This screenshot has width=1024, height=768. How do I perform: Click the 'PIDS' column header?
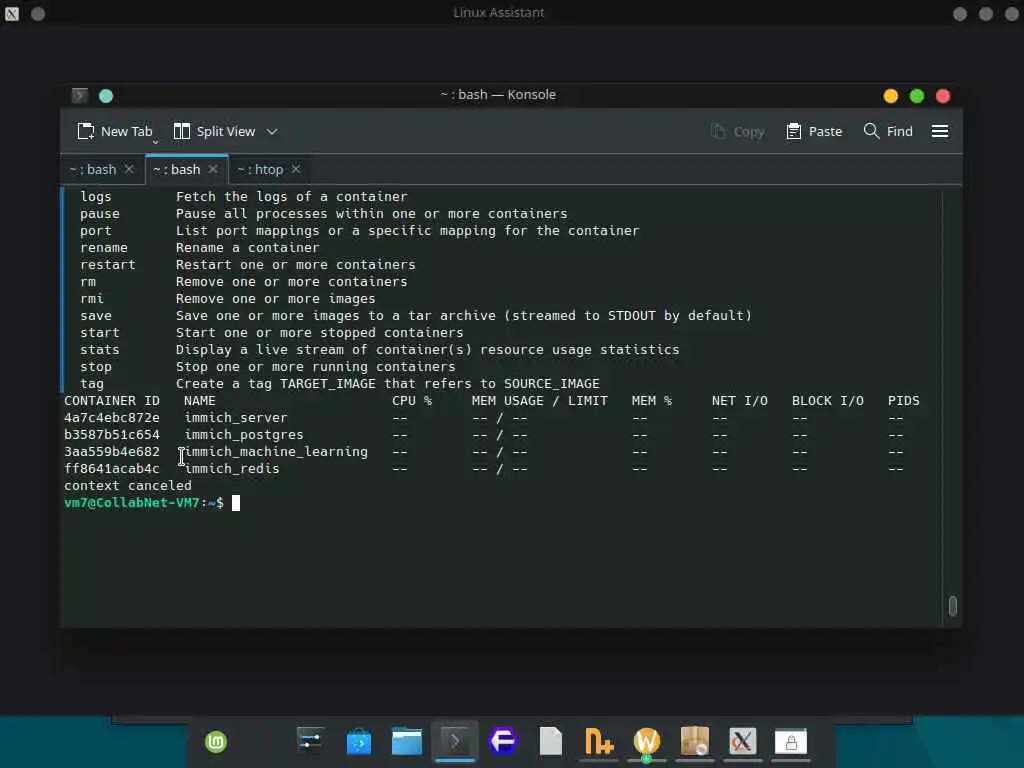[903, 400]
